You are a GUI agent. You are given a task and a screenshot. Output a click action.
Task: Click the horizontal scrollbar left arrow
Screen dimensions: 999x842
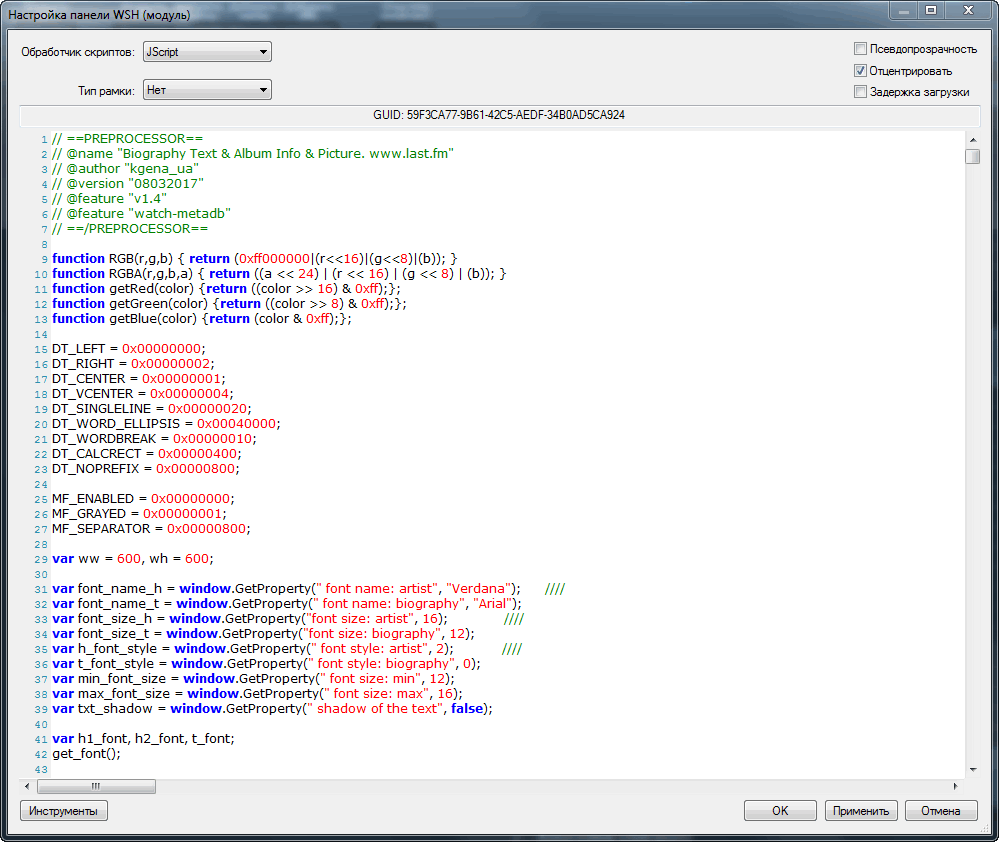[x=27, y=786]
